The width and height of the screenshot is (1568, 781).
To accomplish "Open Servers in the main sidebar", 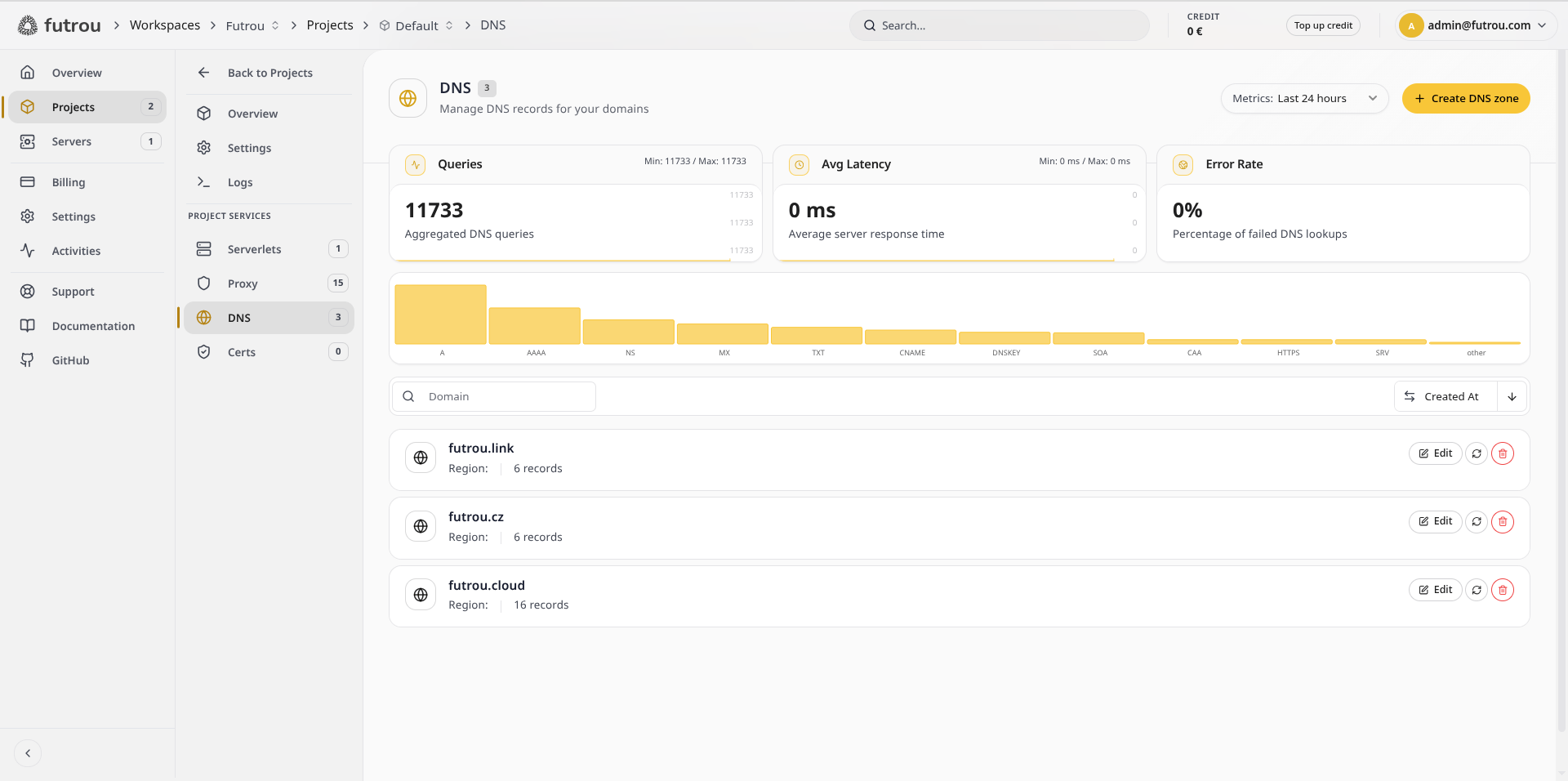I will pyautogui.click(x=87, y=141).
